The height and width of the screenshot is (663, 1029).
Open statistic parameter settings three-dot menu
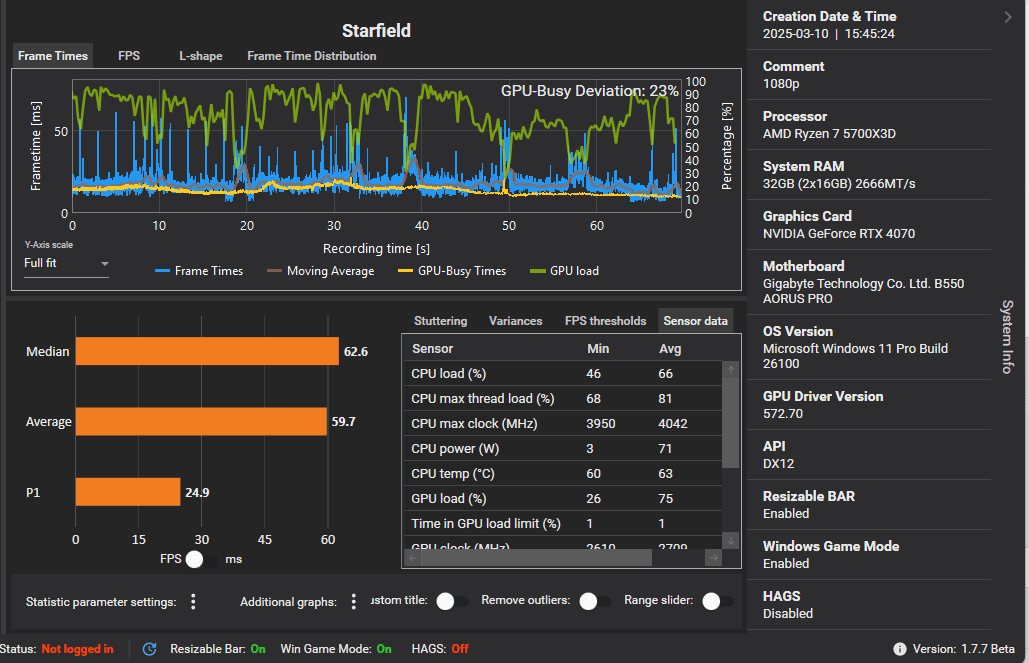coord(193,601)
